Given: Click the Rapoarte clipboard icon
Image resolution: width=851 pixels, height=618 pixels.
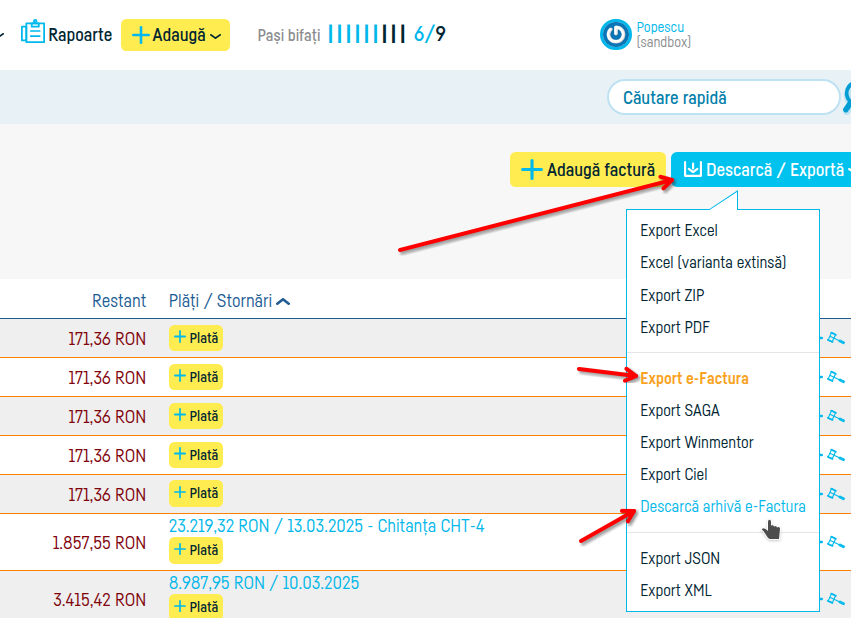Looking at the screenshot, I should tap(33, 34).
